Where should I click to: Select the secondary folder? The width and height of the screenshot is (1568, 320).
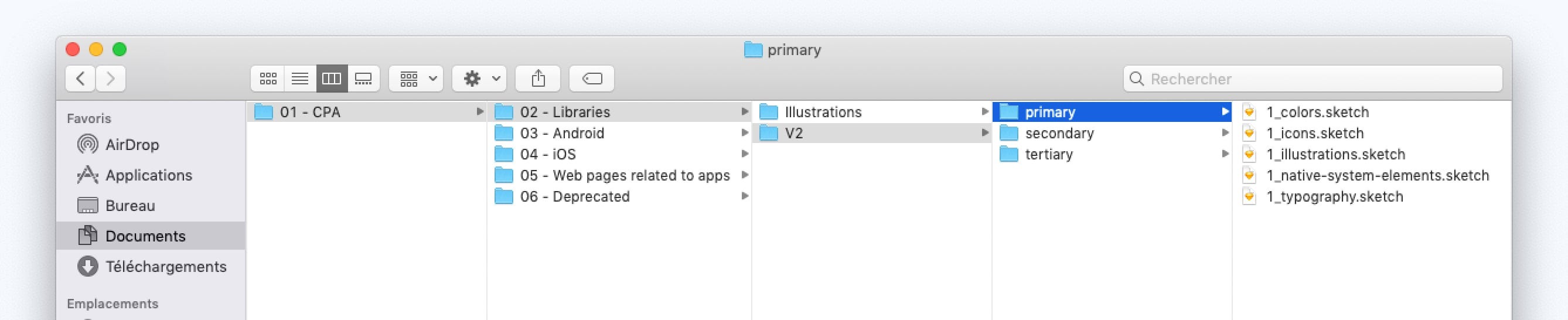click(x=1112, y=133)
